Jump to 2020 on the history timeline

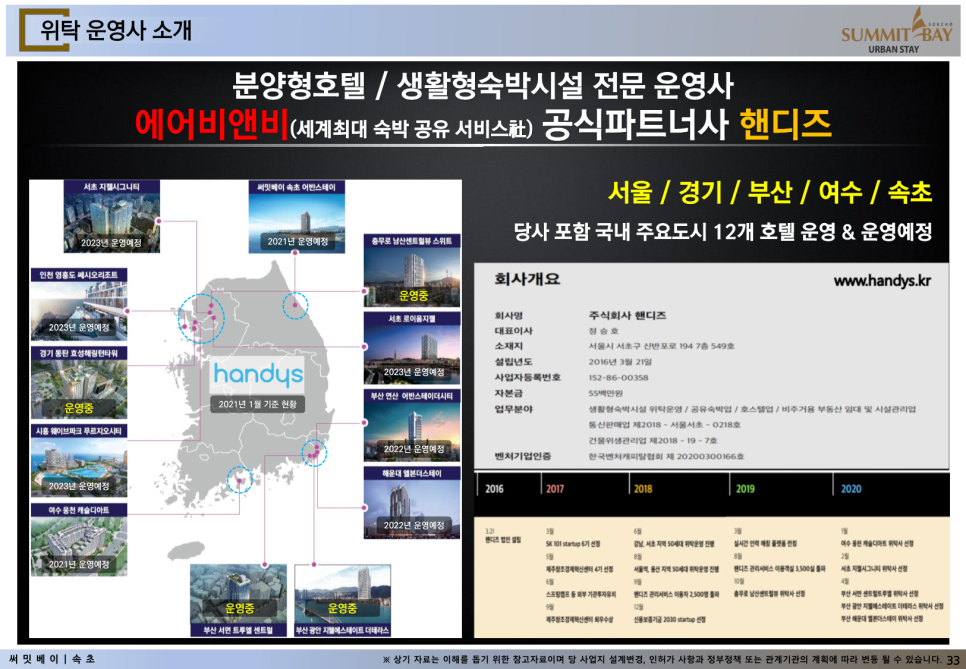(851, 489)
